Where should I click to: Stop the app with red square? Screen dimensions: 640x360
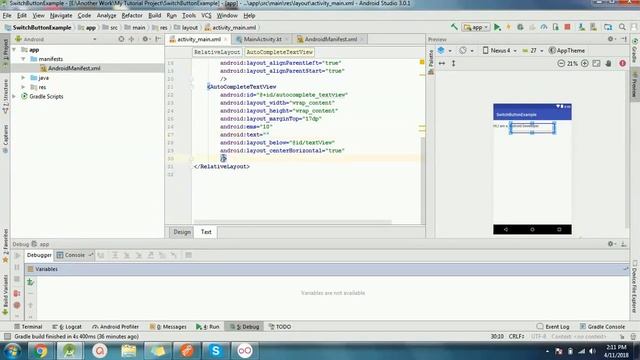(x=567, y=27)
